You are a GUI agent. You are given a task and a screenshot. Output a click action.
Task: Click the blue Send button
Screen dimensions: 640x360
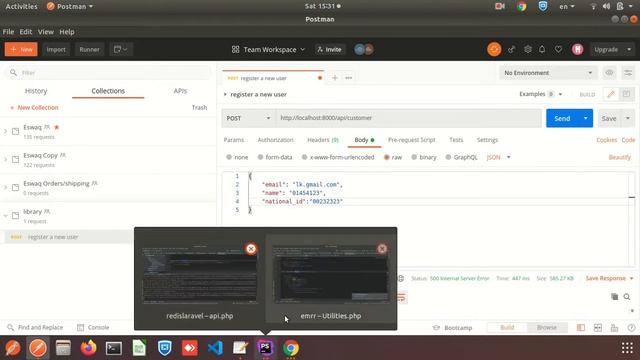coord(562,118)
